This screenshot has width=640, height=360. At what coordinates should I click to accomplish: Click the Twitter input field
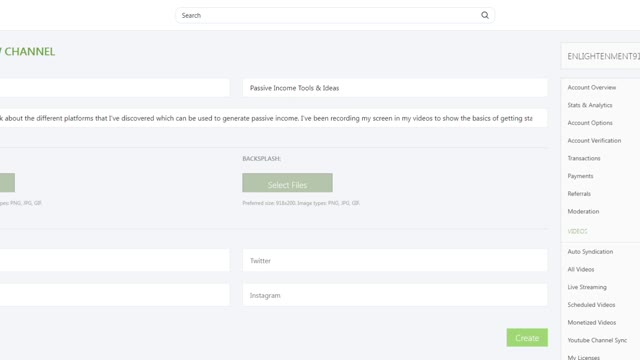pyautogui.click(x=395, y=260)
